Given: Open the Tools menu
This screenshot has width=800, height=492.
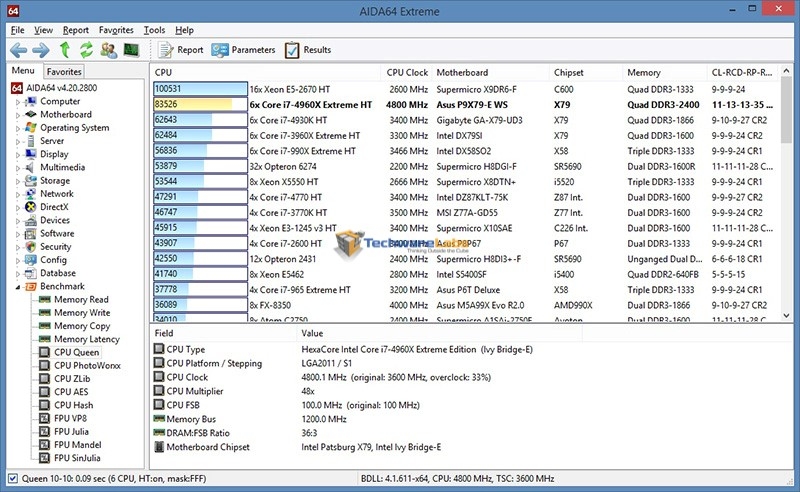Looking at the screenshot, I should point(154,30).
